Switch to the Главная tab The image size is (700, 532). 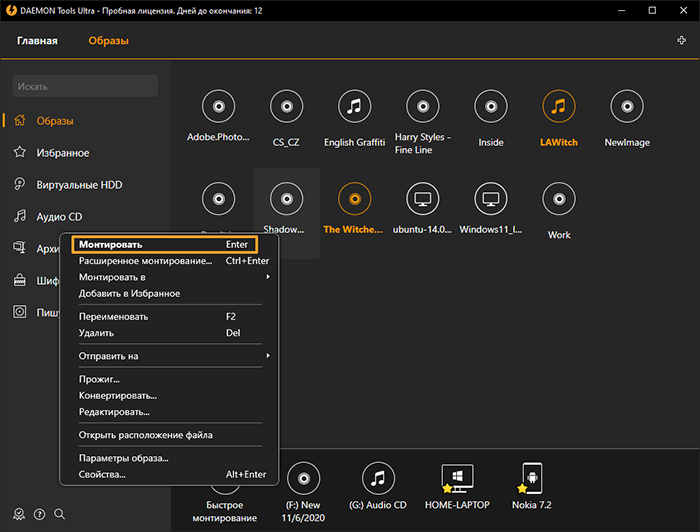(x=37, y=41)
